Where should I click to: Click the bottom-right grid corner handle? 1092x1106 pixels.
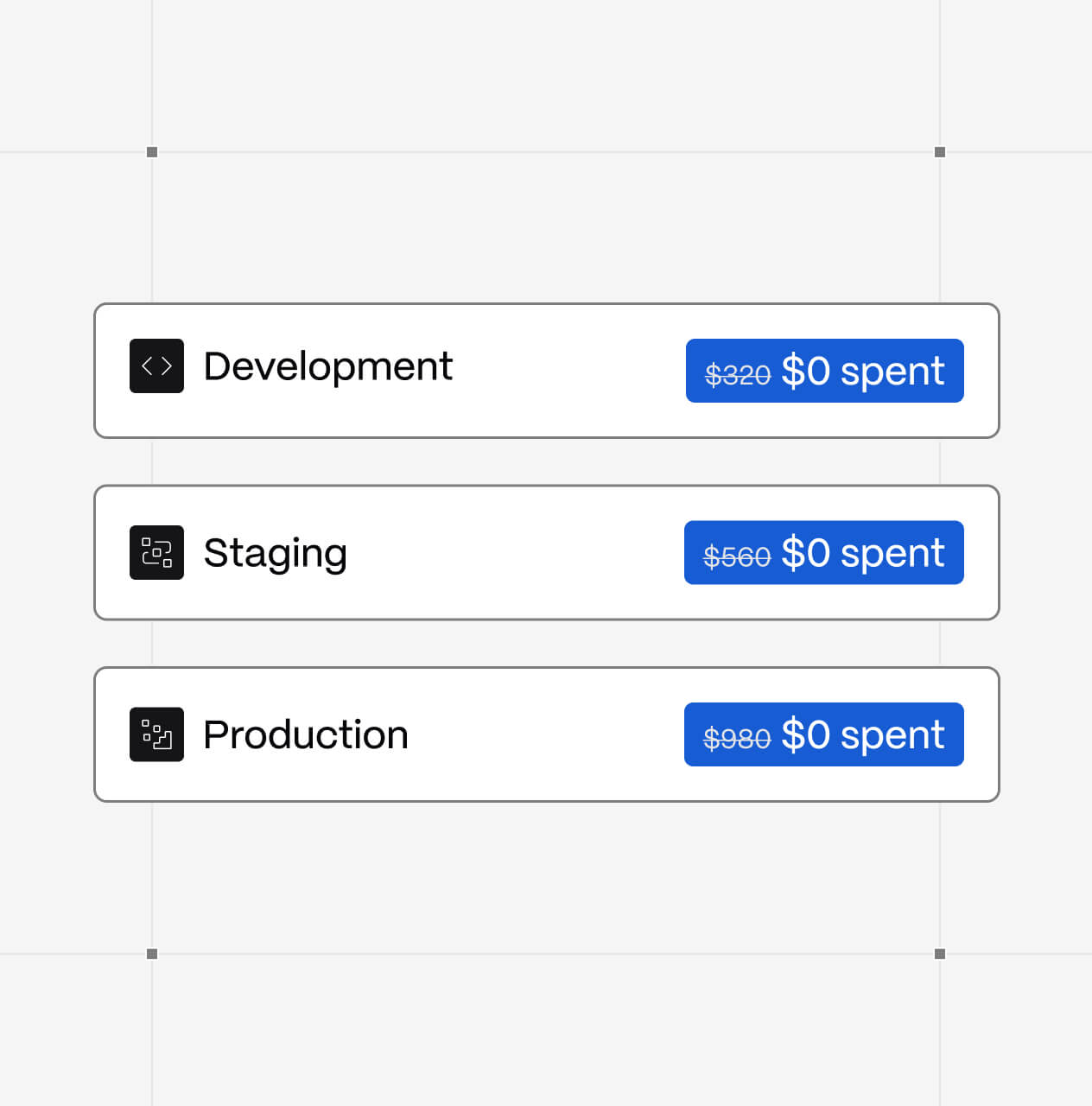point(940,954)
